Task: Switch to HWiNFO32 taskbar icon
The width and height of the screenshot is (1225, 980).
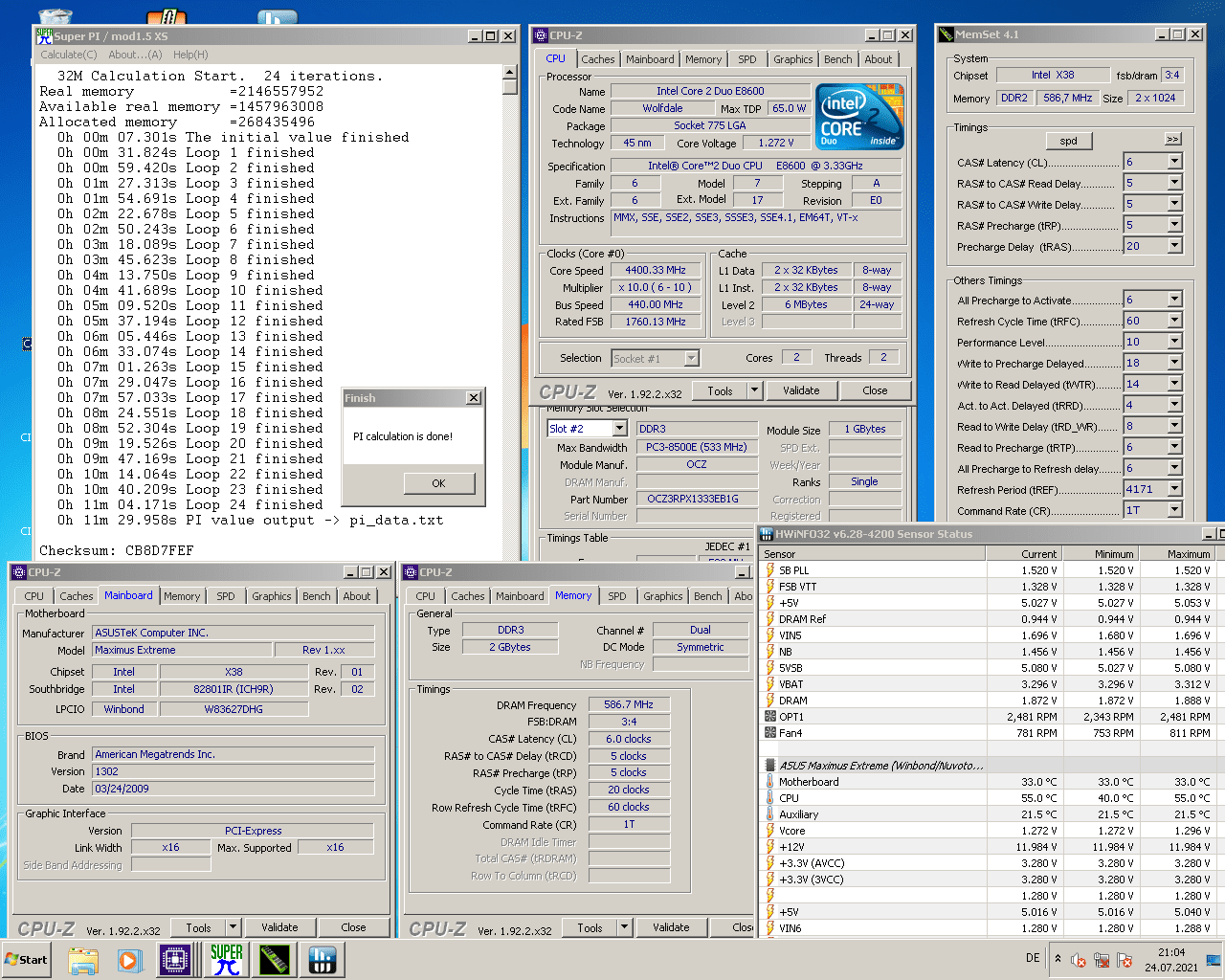Action: tap(323, 960)
